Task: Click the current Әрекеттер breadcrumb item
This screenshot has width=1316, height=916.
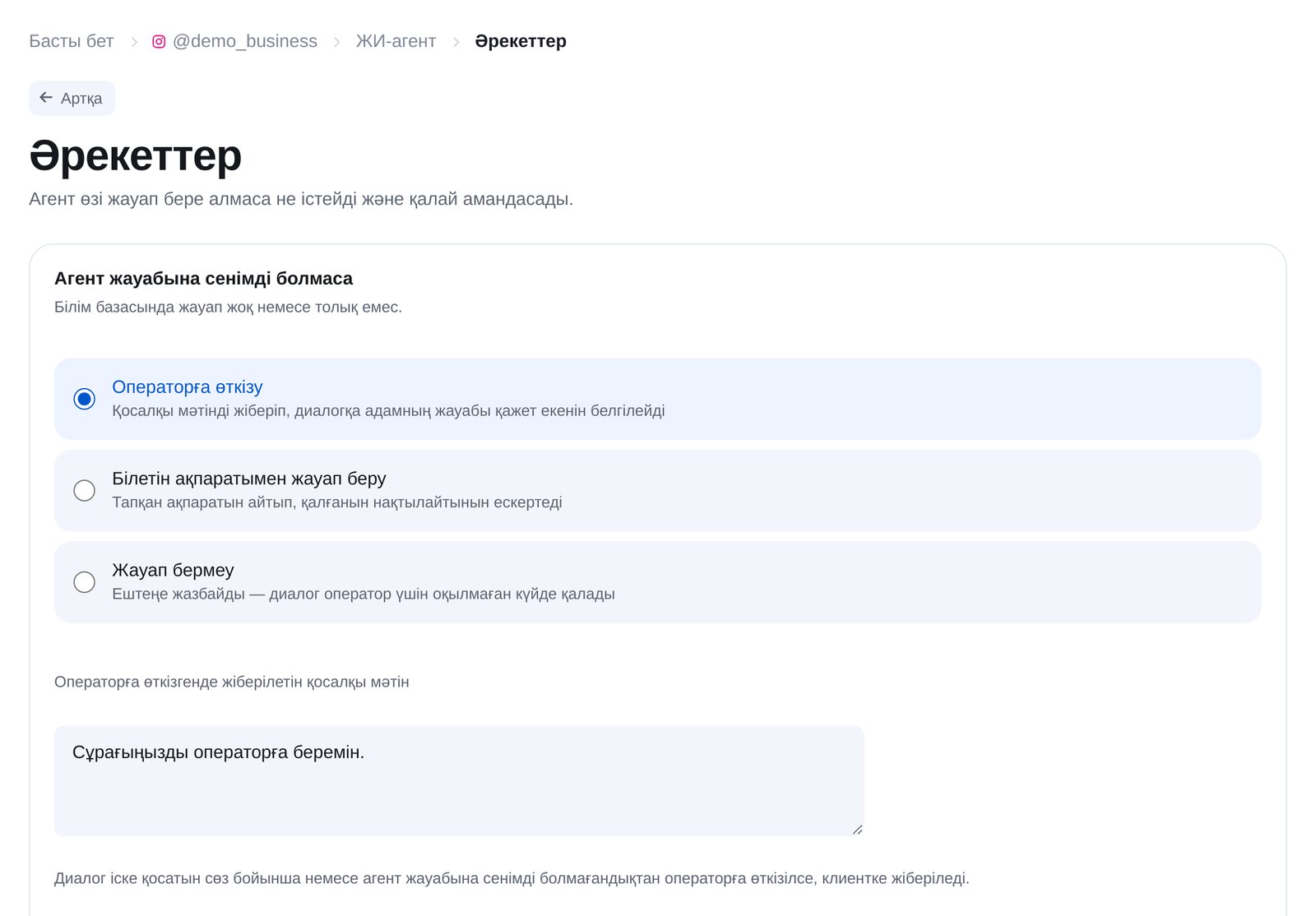Action: (x=521, y=41)
